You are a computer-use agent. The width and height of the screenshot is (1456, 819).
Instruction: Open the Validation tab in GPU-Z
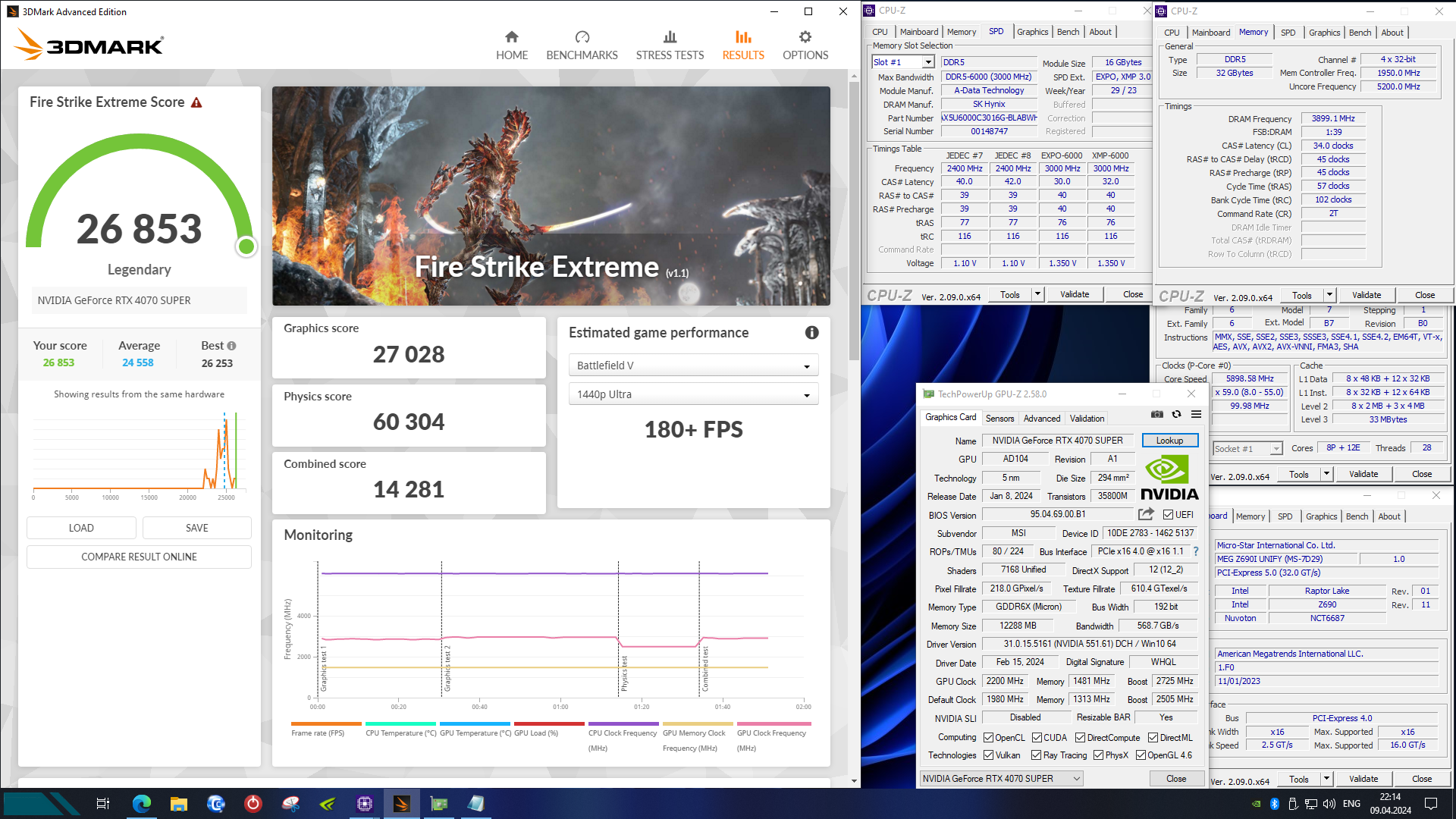[1087, 419]
